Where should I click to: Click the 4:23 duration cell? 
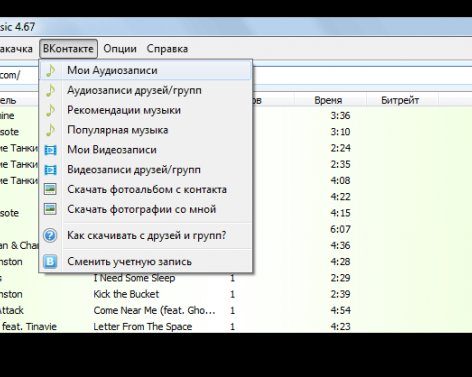340,327
